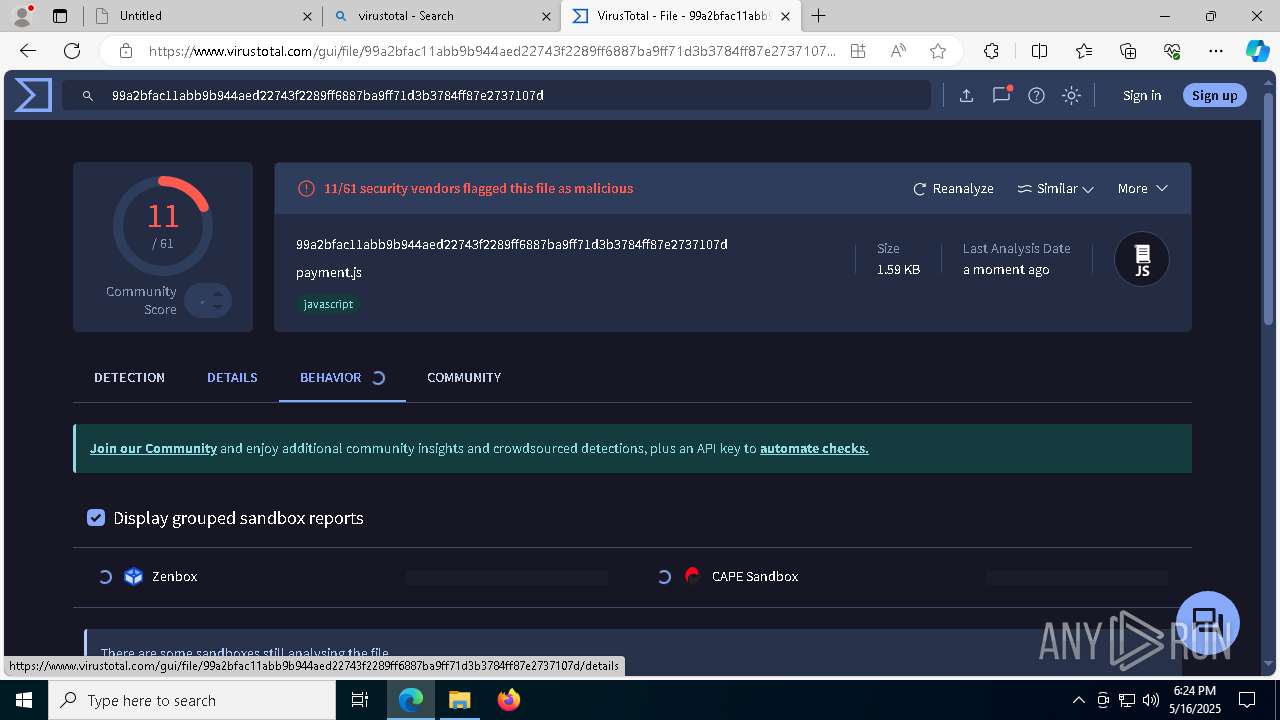Viewport: 1280px width, 720px height.
Task: Click the Sign up button
Action: tap(1214, 95)
